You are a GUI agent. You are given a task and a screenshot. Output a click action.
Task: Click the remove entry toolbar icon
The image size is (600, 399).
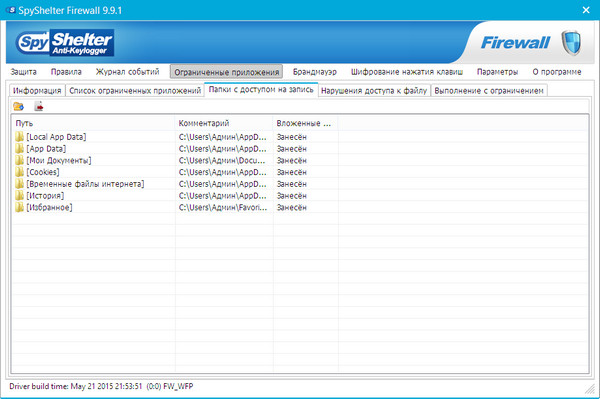(x=39, y=106)
